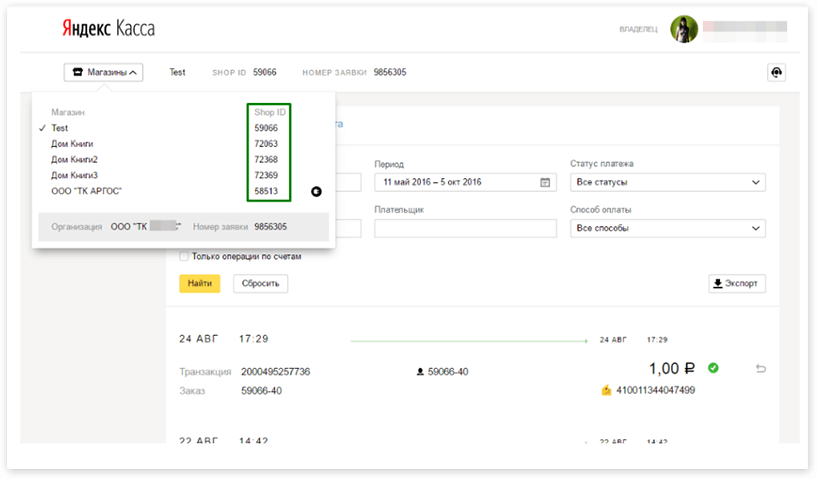Choose Дом Книги3 from shop list
This screenshot has width=817, height=479.
tap(75, 175)
